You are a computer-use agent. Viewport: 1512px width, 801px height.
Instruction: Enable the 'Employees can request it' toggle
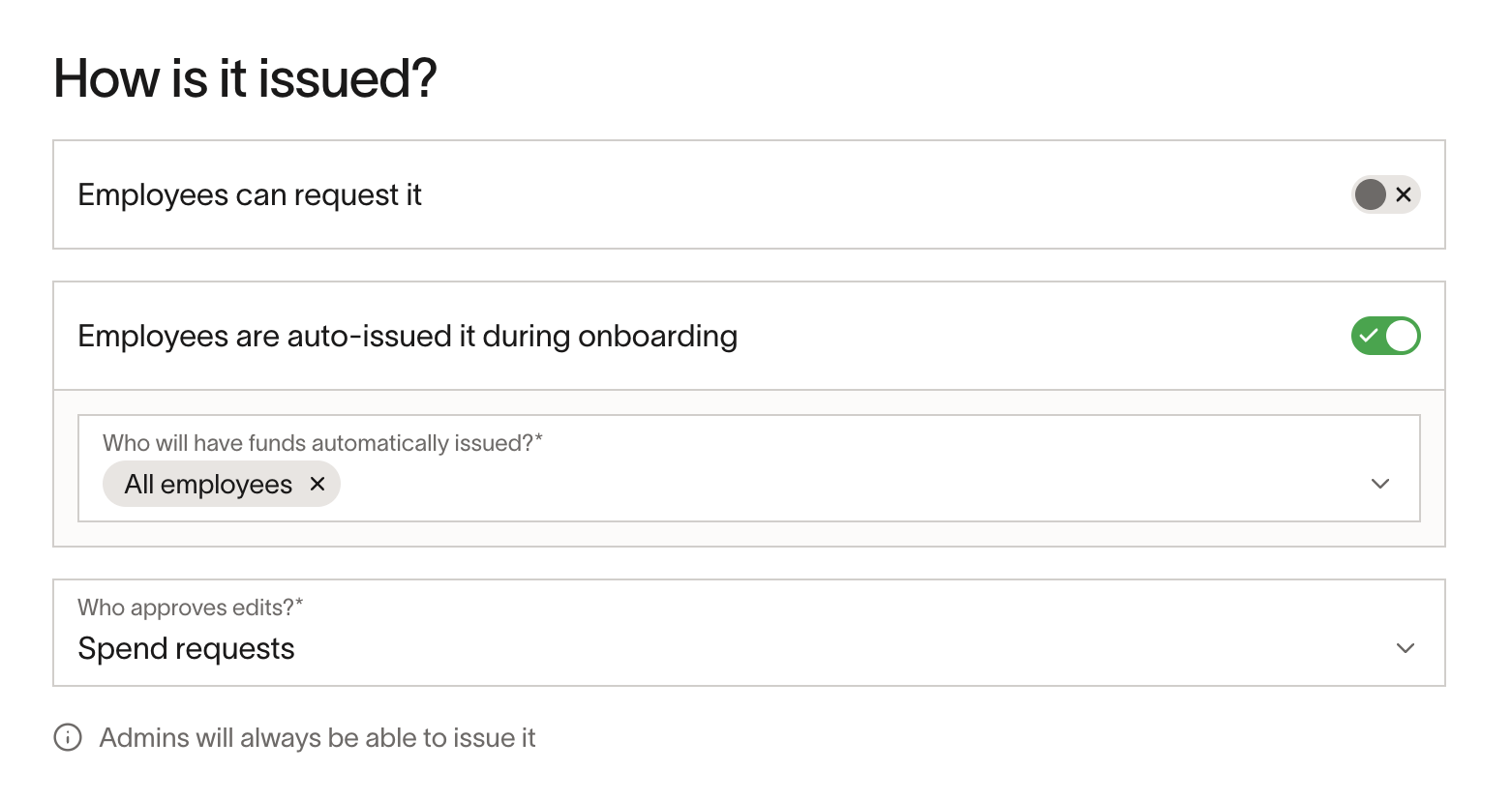pyautogui.click(x=1385, y=194)
